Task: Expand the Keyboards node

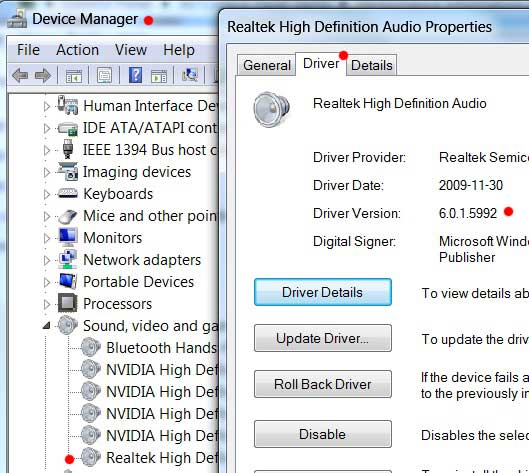Action: [47, 194]
